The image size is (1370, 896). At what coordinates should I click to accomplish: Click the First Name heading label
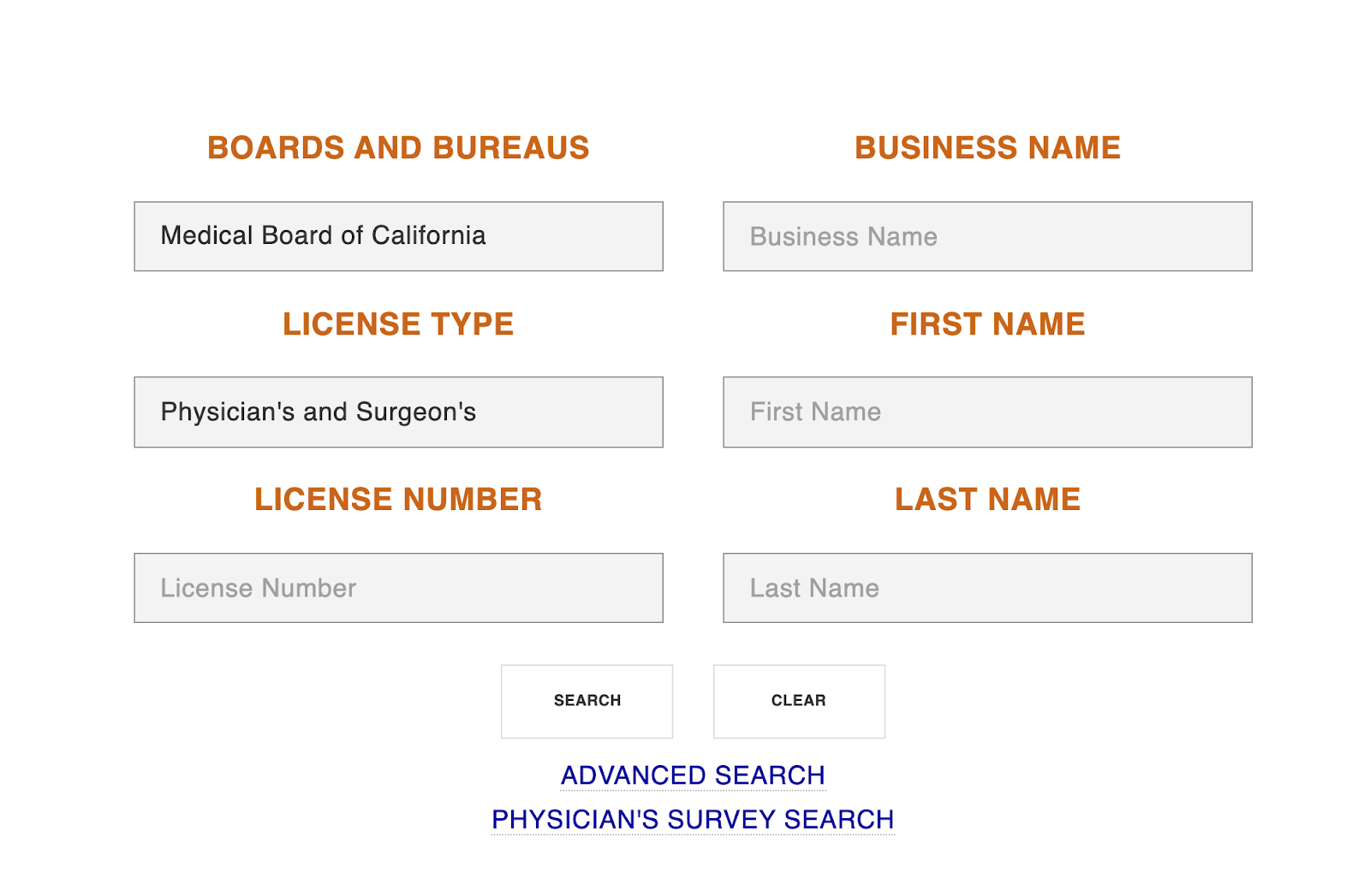pos(987,324)
